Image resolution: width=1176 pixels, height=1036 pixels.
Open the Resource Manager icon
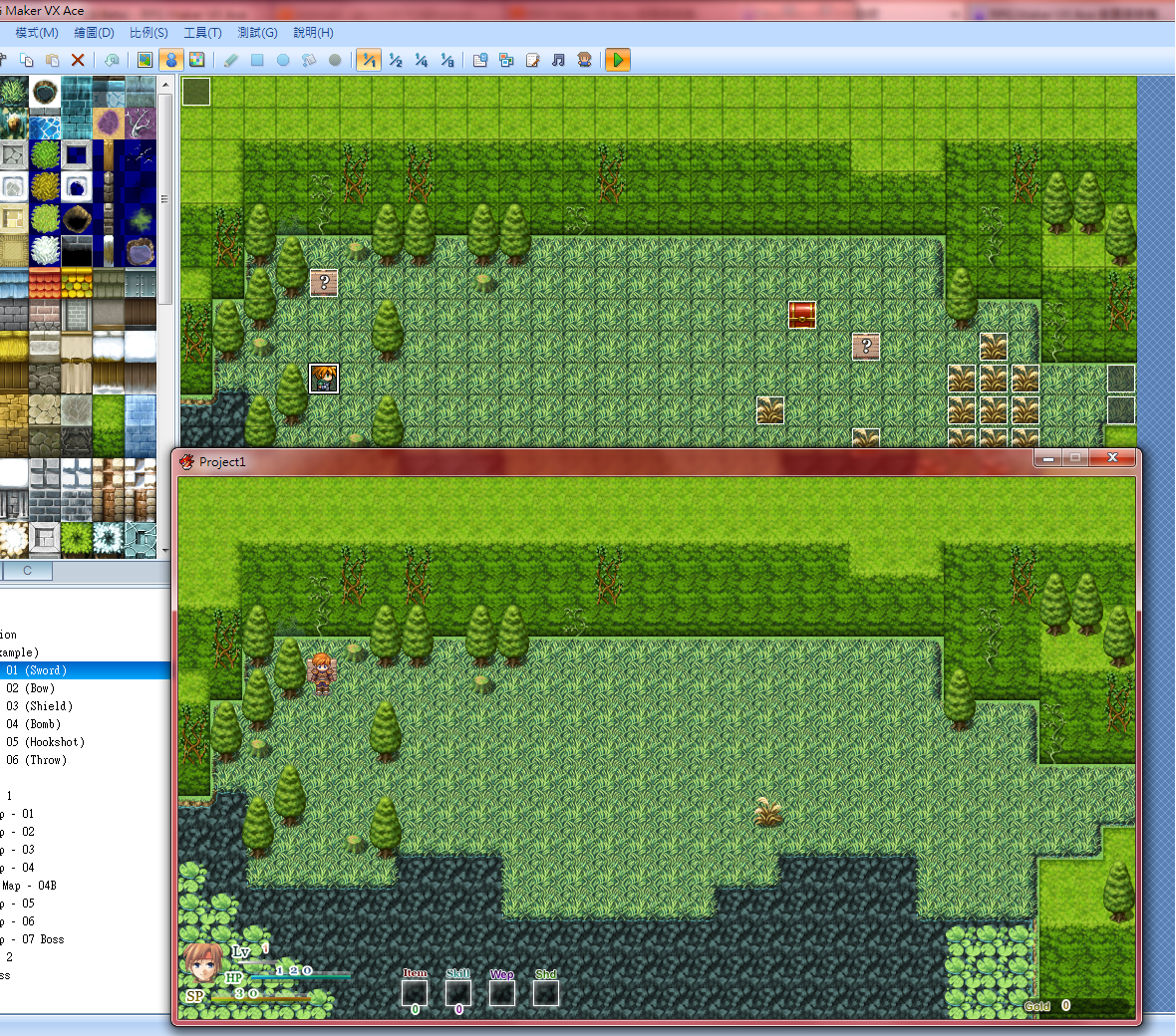click(506, 60)
